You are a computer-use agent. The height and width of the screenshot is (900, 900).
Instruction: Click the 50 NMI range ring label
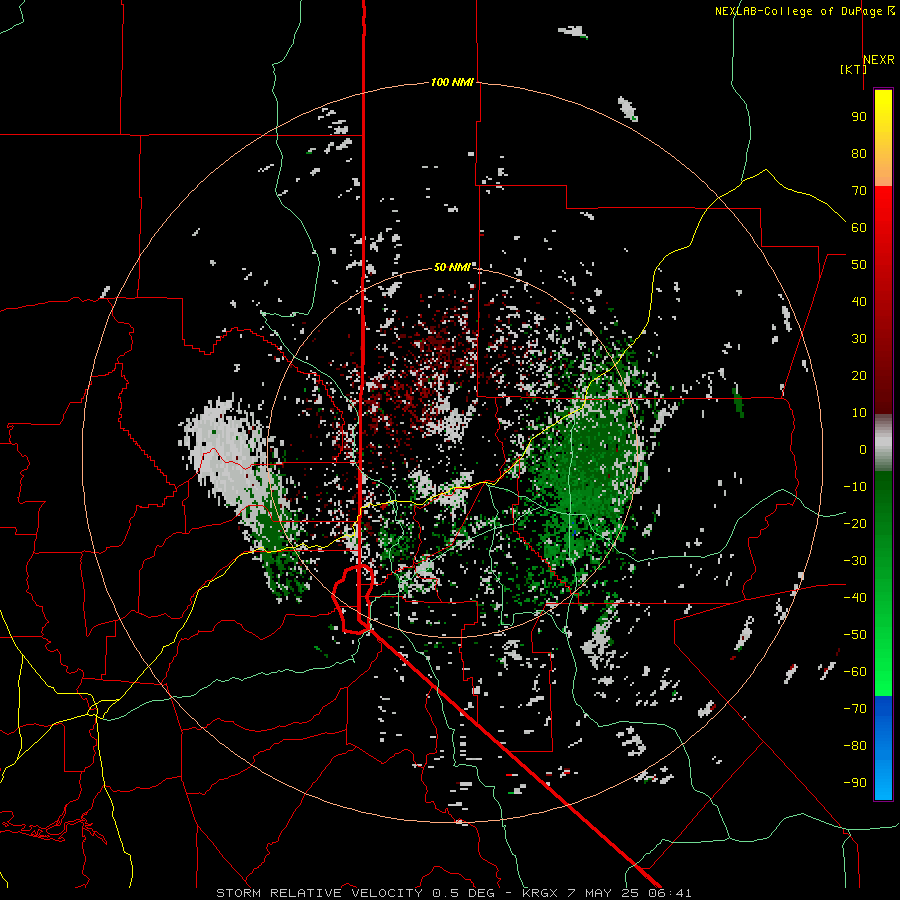(x=452, y=267)
